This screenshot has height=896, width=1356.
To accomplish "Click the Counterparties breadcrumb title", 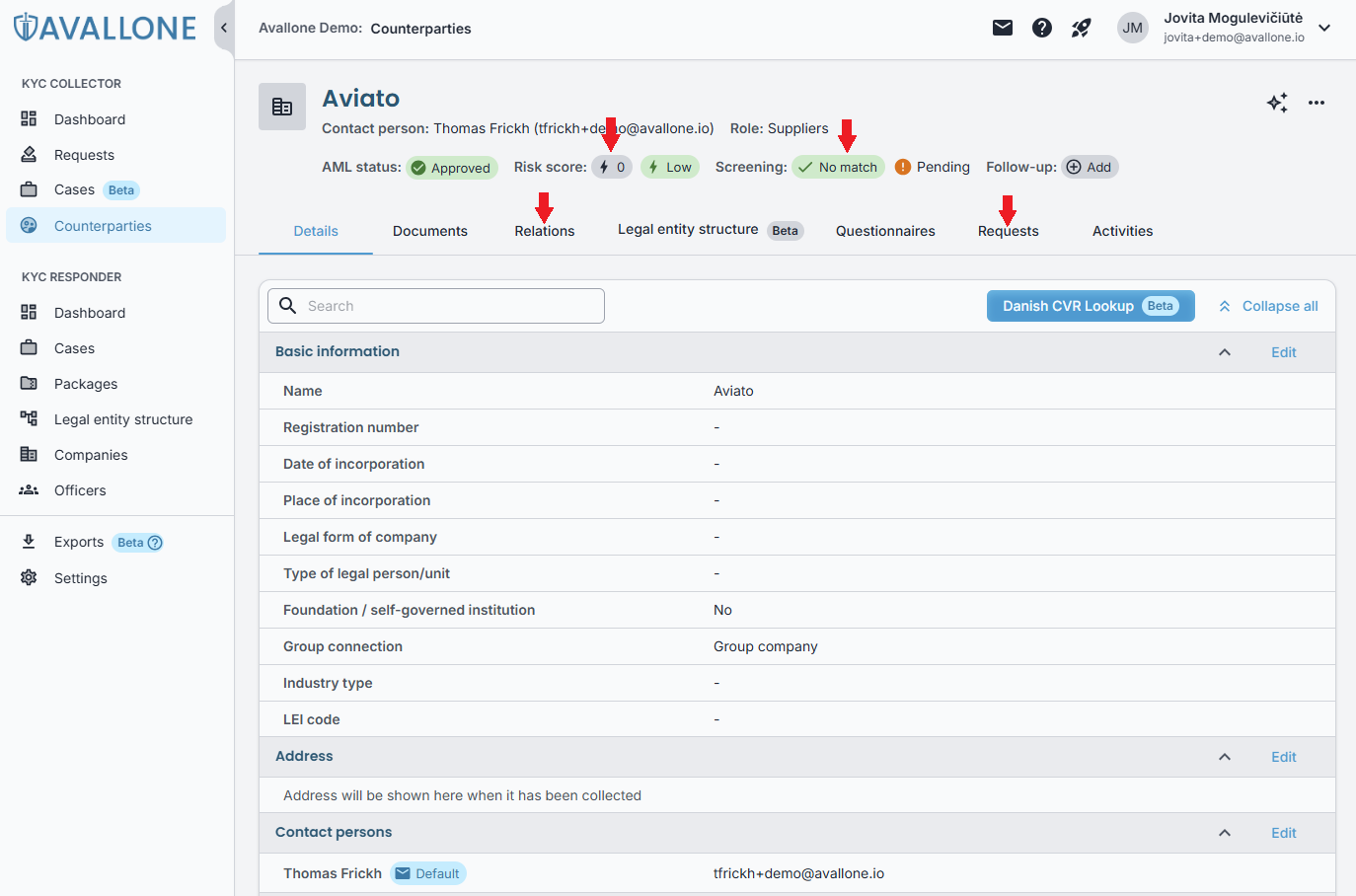I will pyautogui.click(x=421, y=29).
